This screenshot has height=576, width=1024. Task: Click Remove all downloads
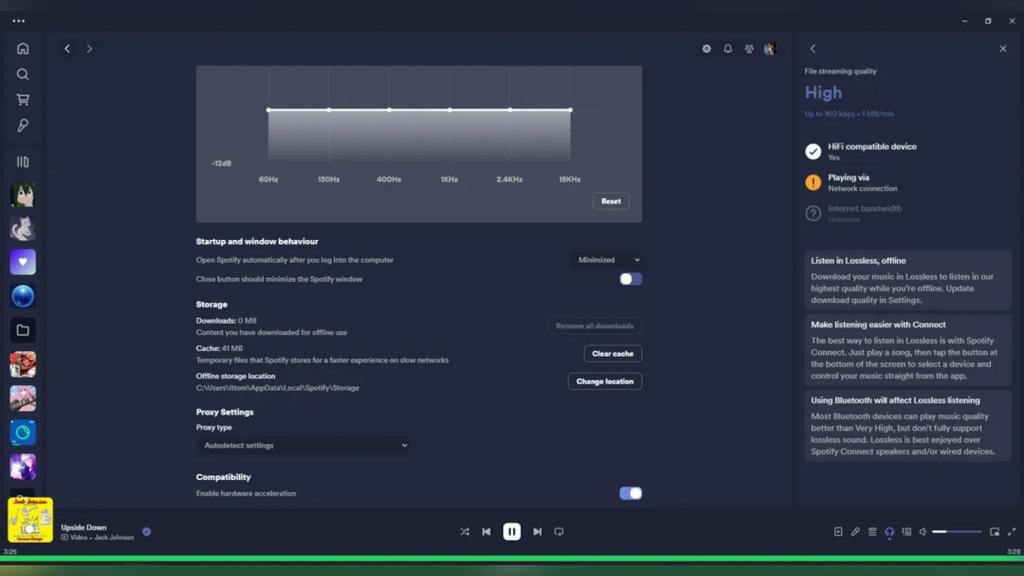(594, 326)
